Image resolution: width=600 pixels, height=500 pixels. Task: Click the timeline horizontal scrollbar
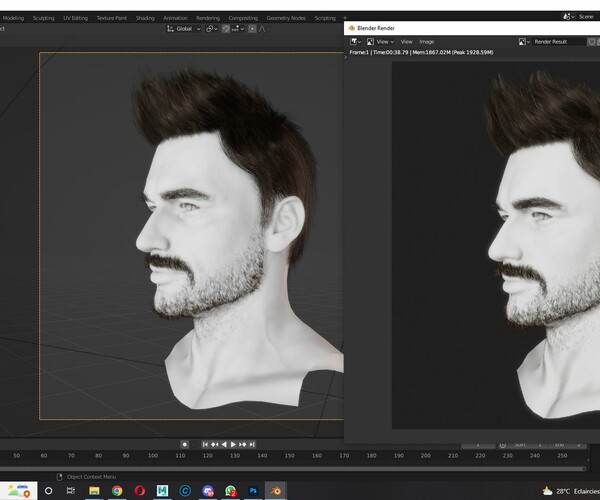click(x=292, y=468)
